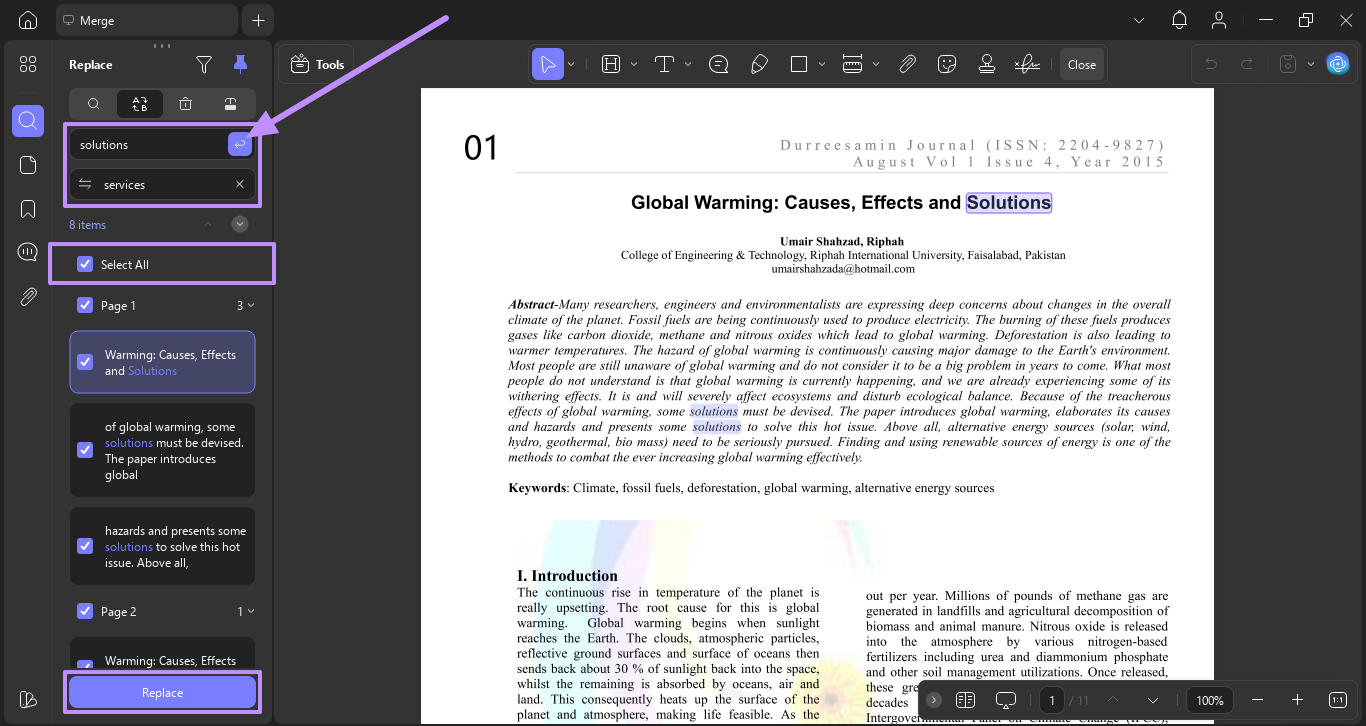This screenshot has width=1366, height=726.
Task: Click the filter icon in Replace panel
Action: point(204,65)
